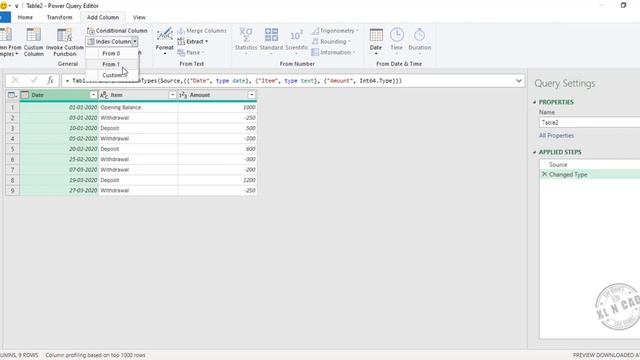Image resolution: width=640 pixels, height=360 pixels.
Task: Click the Amount column 123 type icon
Action: tap(183, 95)
